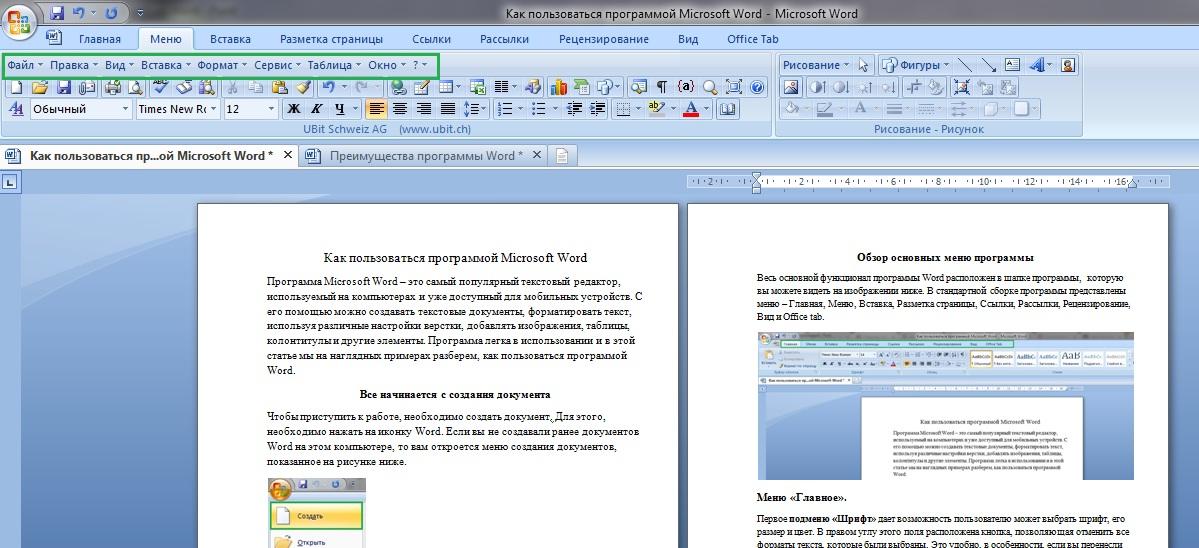1199x548 pixels.
Task: Click the Рисование drawing menu button
Action: (x=815, y=65)
